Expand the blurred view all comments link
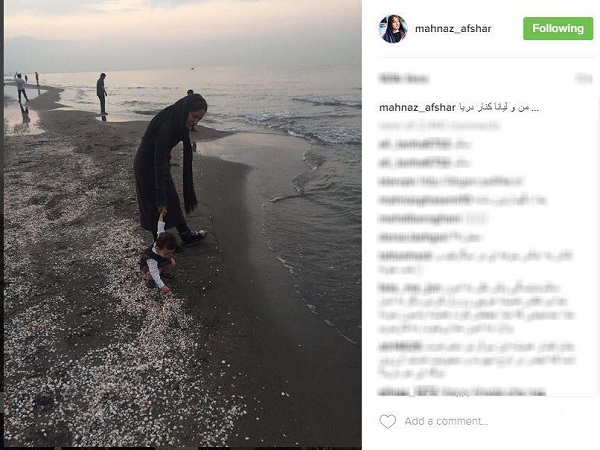The width and height of the screenshot is (600, 450). click(x=439, y=126)
